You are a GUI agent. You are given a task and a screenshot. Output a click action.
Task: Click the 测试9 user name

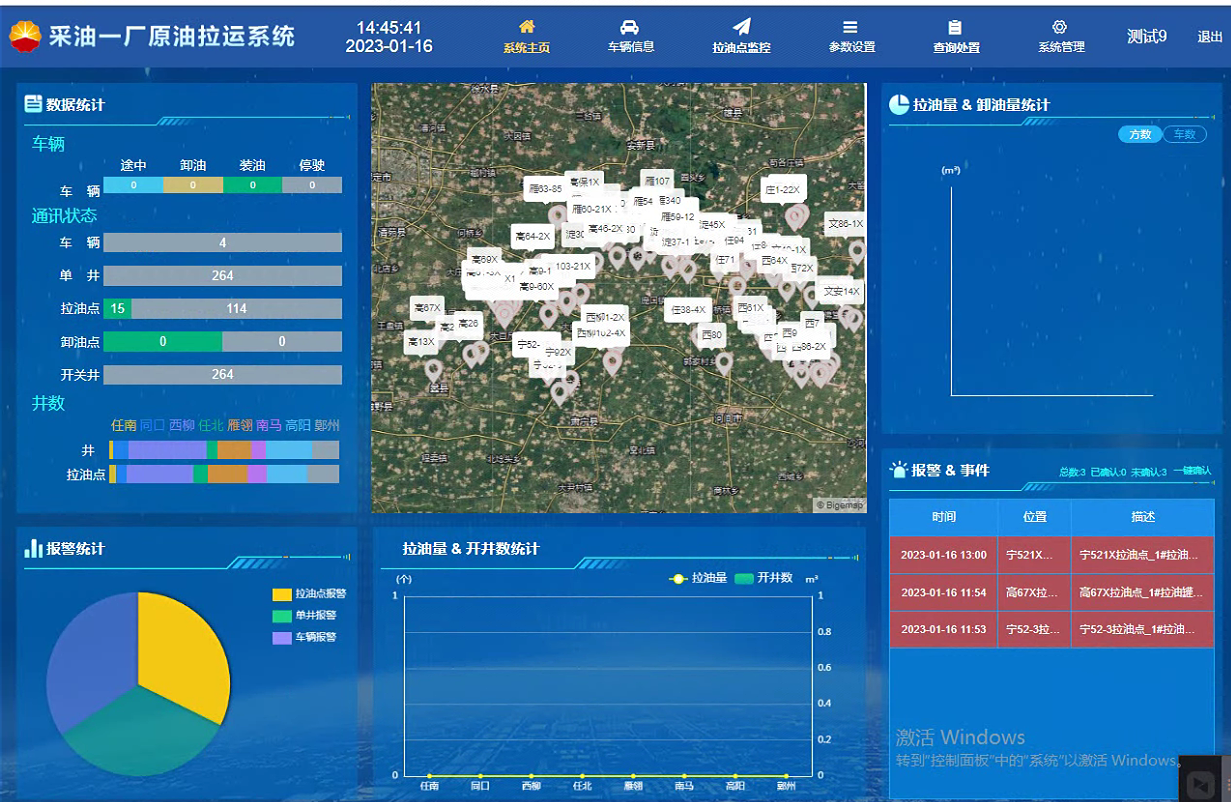(x=1147, y=37)
